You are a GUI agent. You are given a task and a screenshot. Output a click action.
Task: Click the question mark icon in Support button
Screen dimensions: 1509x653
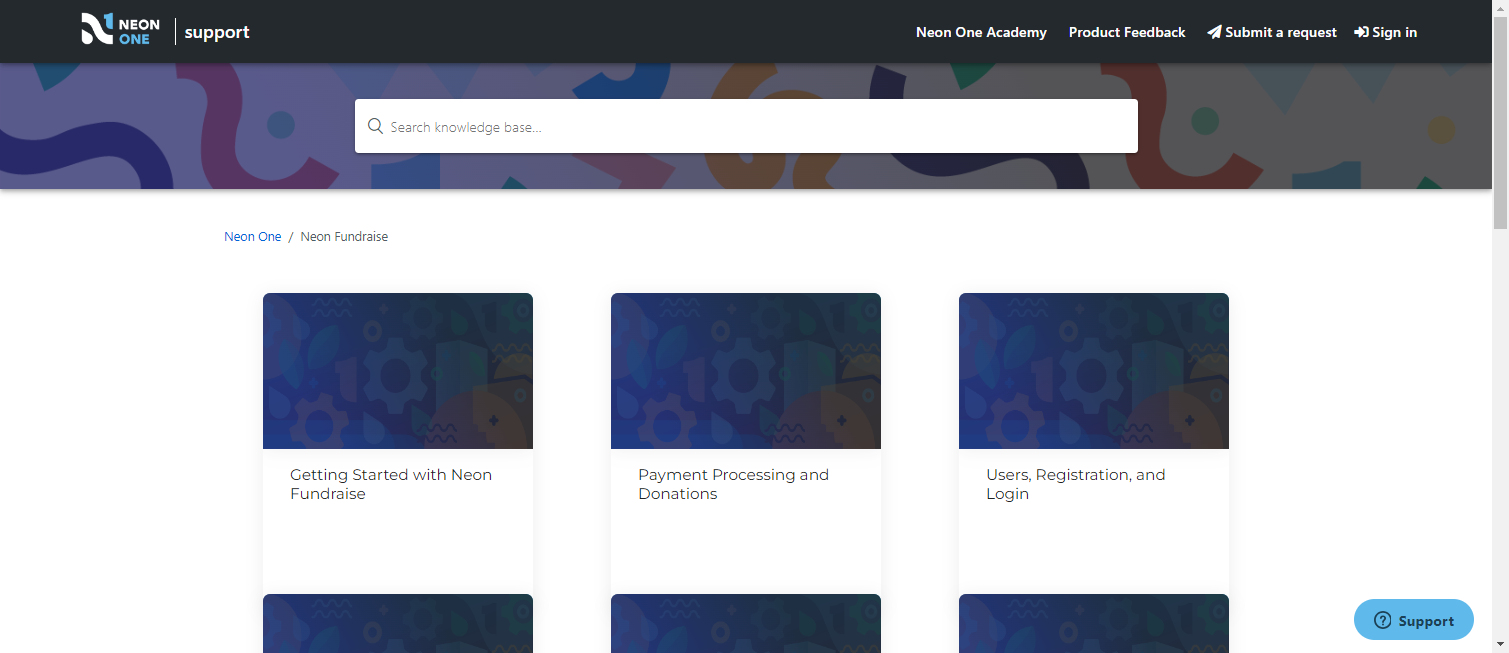1383,620
